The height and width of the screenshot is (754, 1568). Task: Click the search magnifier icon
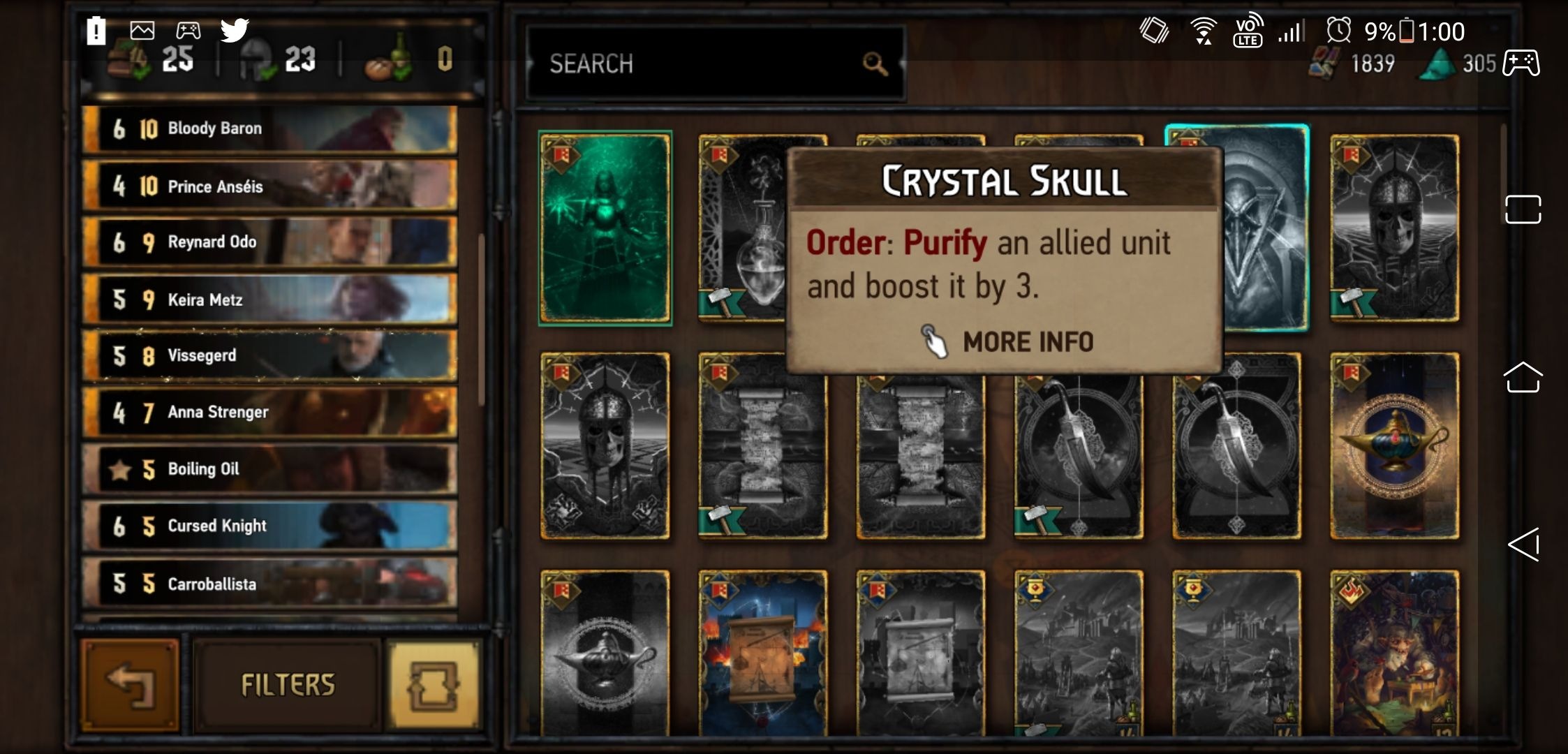[875, 64]
